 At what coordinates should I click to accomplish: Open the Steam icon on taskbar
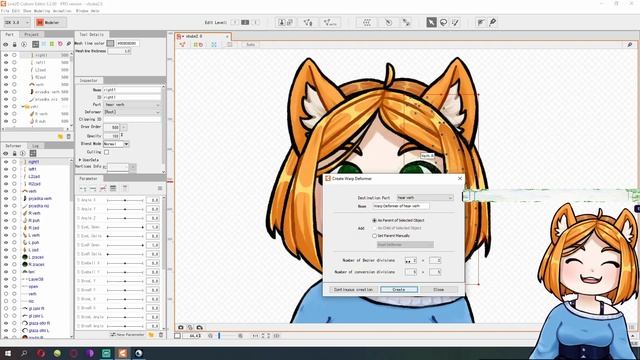click(x=139, y=353)
